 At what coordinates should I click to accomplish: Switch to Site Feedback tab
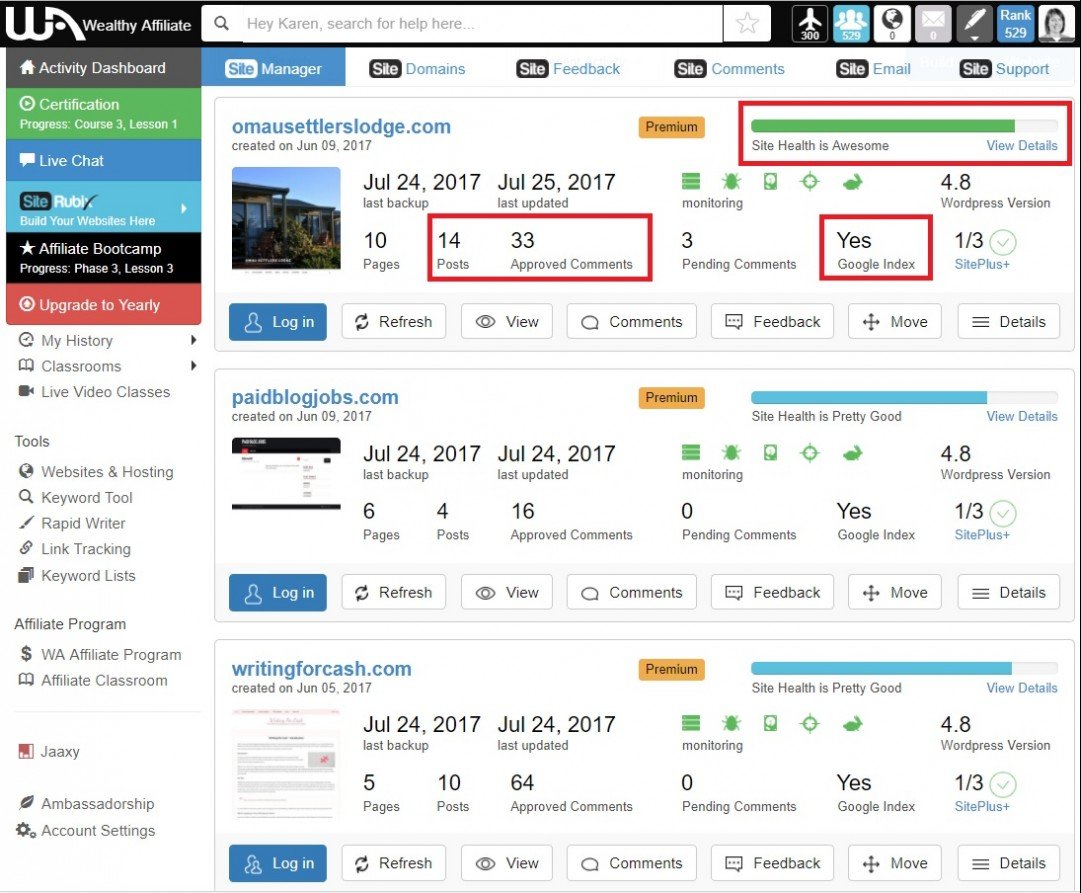[x=568, y=69]
